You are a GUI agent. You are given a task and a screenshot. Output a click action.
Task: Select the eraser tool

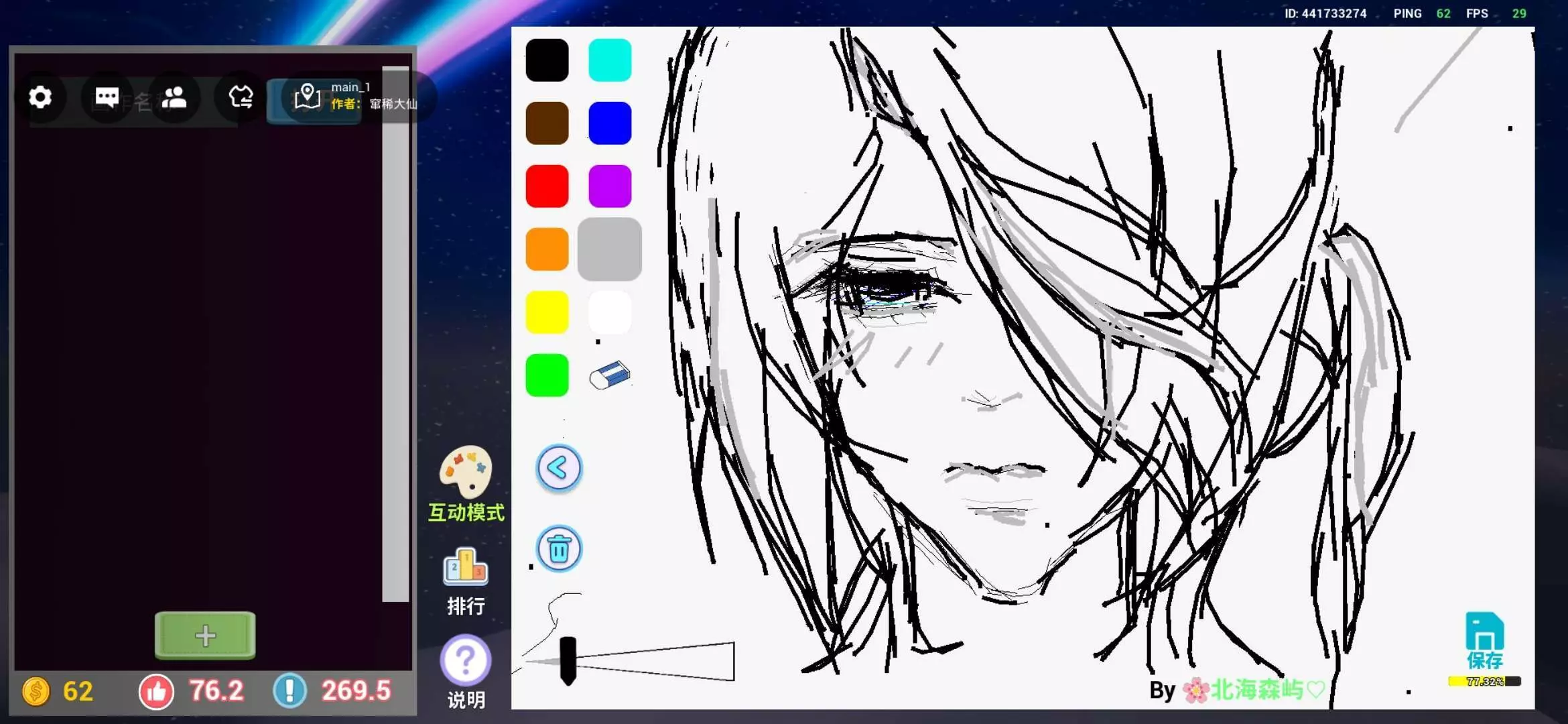[x=610, y=375]
